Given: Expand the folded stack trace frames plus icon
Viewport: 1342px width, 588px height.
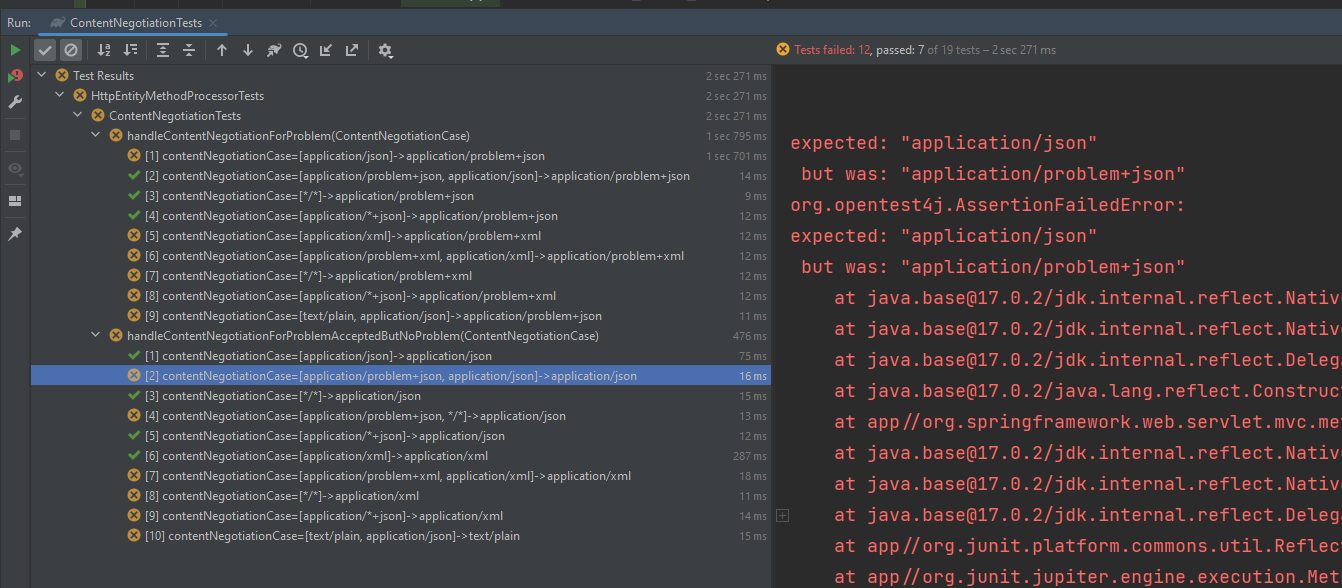Looking at the screenshot, I should tap(783, 515).
